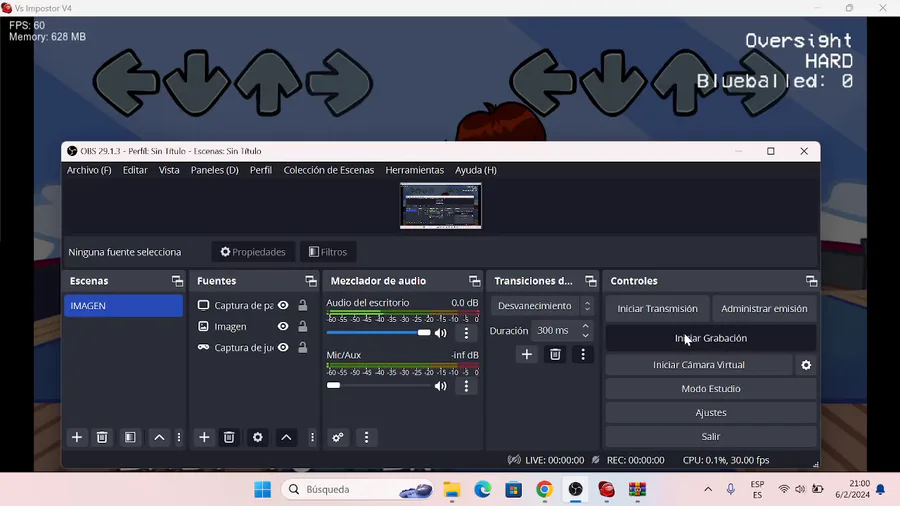
Task: Adjust Mic/Aux volume slider
Action: point(378,386)
